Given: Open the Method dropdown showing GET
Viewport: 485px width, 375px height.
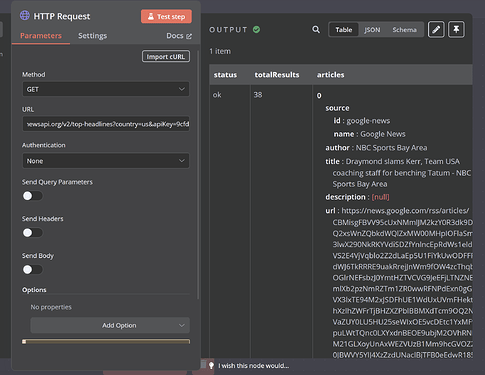Looking at the screenshot, I should coord(106,89).
